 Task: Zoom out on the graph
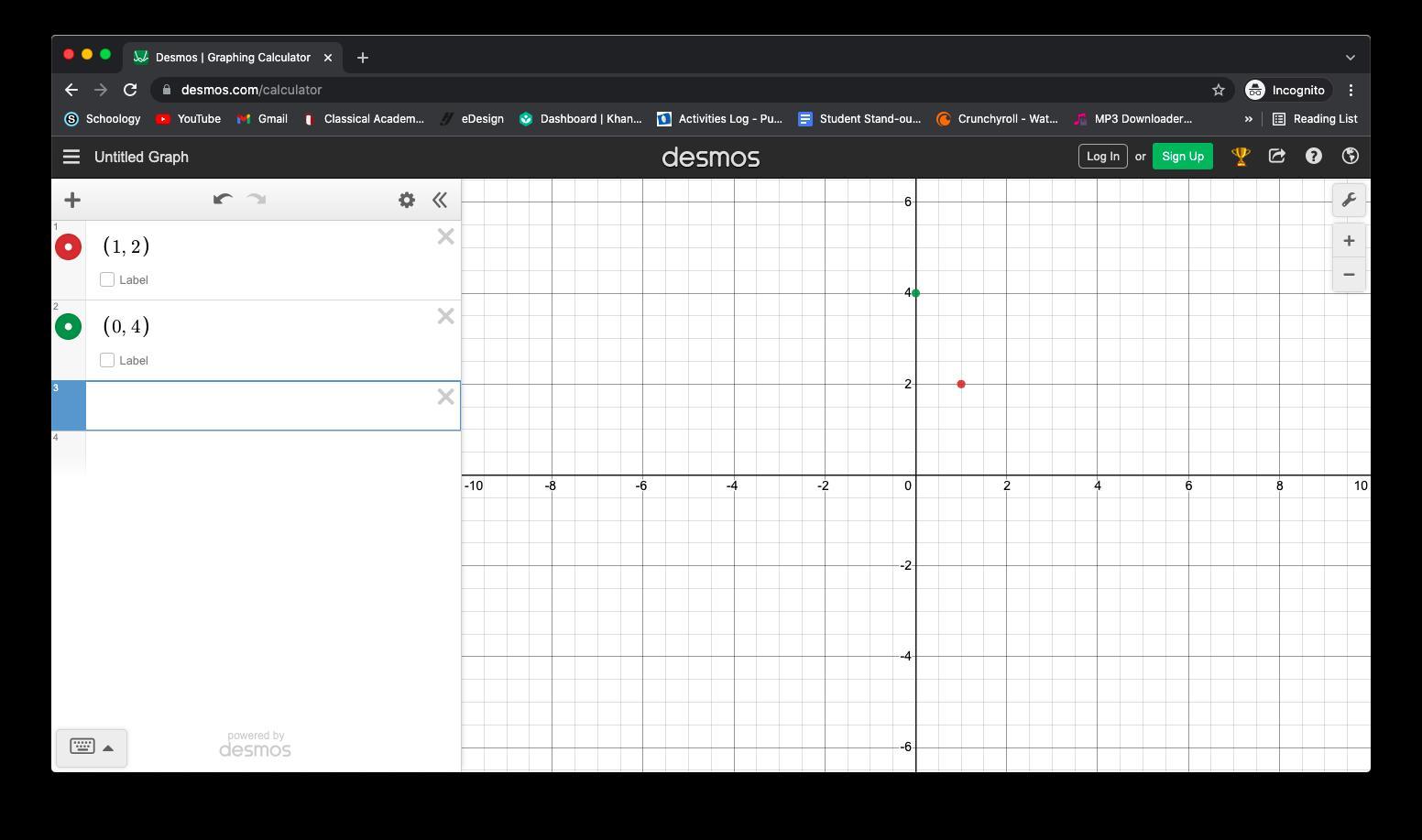pos(1349,275)
